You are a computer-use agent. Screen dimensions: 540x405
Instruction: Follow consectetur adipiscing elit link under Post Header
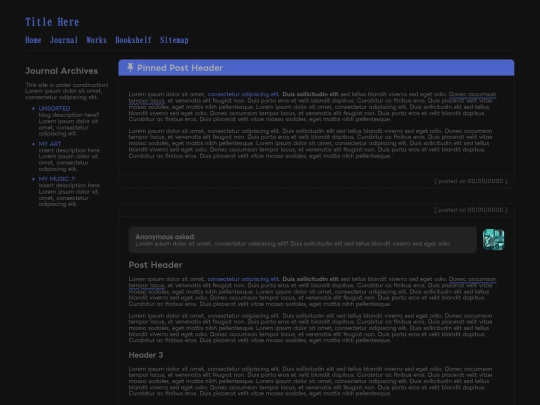(243, 279)
